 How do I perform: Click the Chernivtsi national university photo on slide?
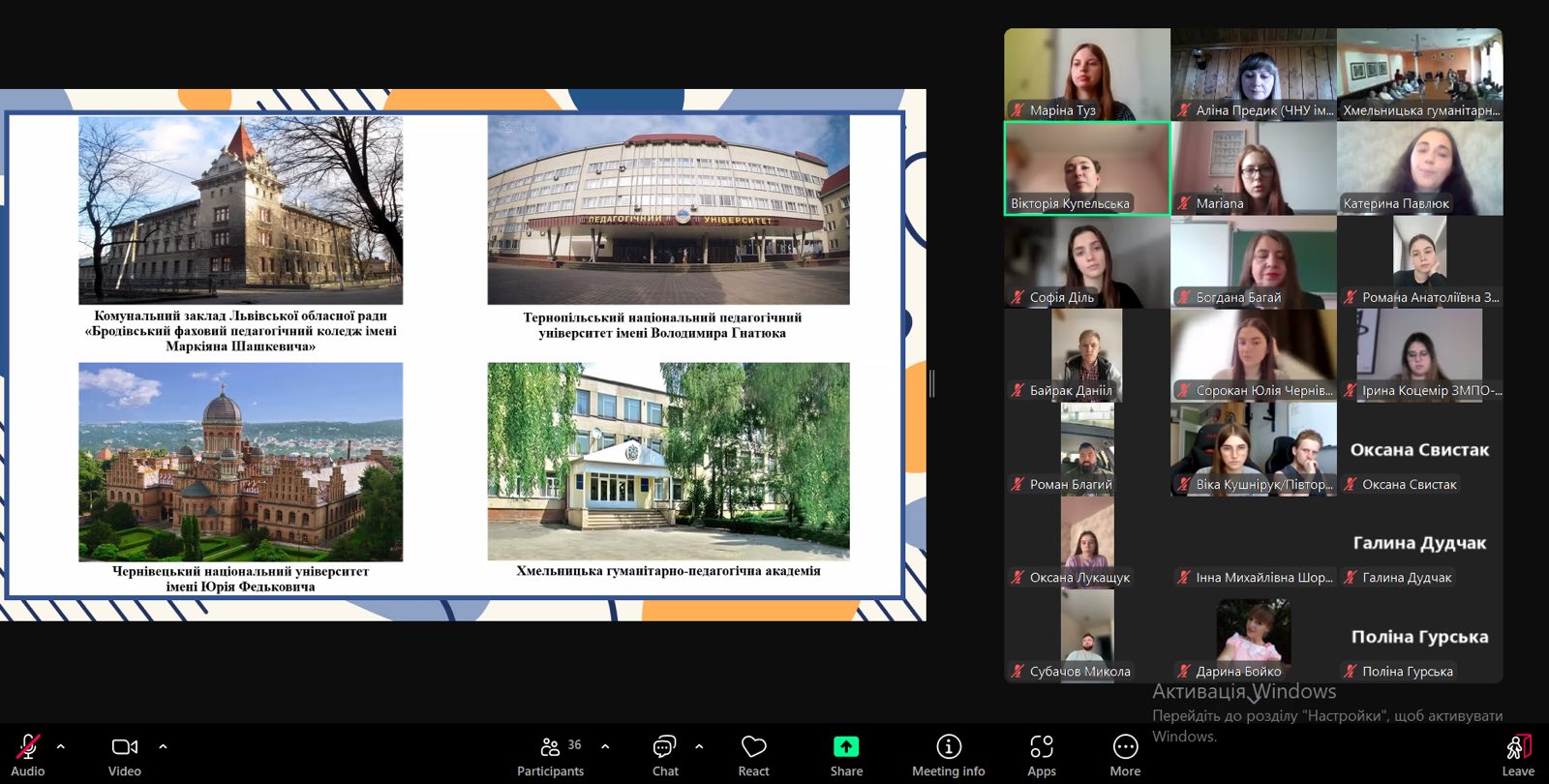(x=241, y=462)
